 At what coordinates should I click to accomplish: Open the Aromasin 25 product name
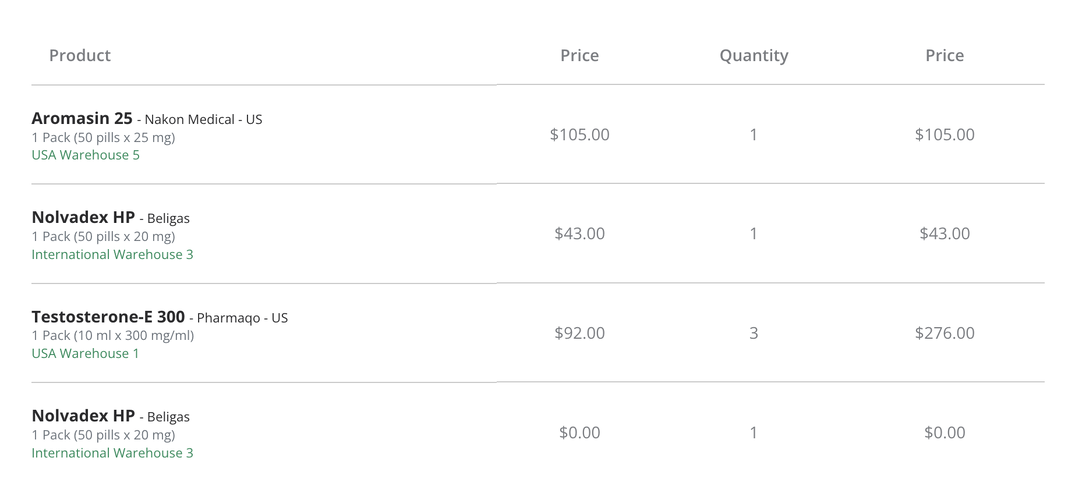[82, 118]
